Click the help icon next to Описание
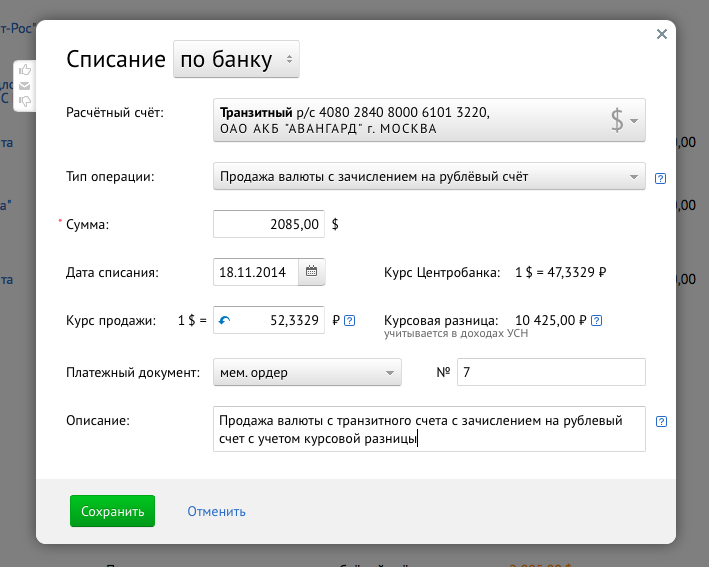 (661, 421)
